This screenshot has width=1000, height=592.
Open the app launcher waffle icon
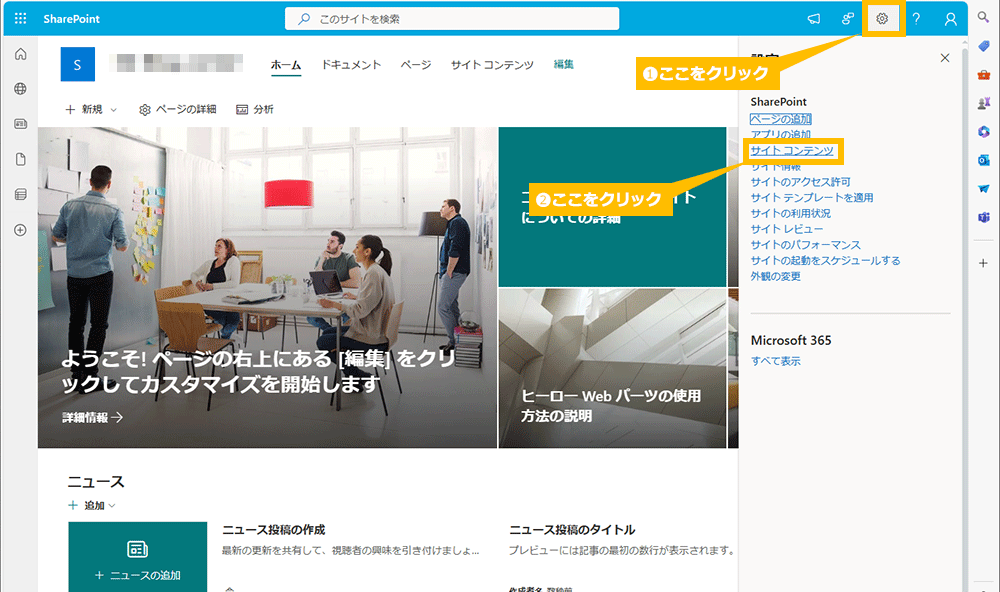(x=20, y=19)
